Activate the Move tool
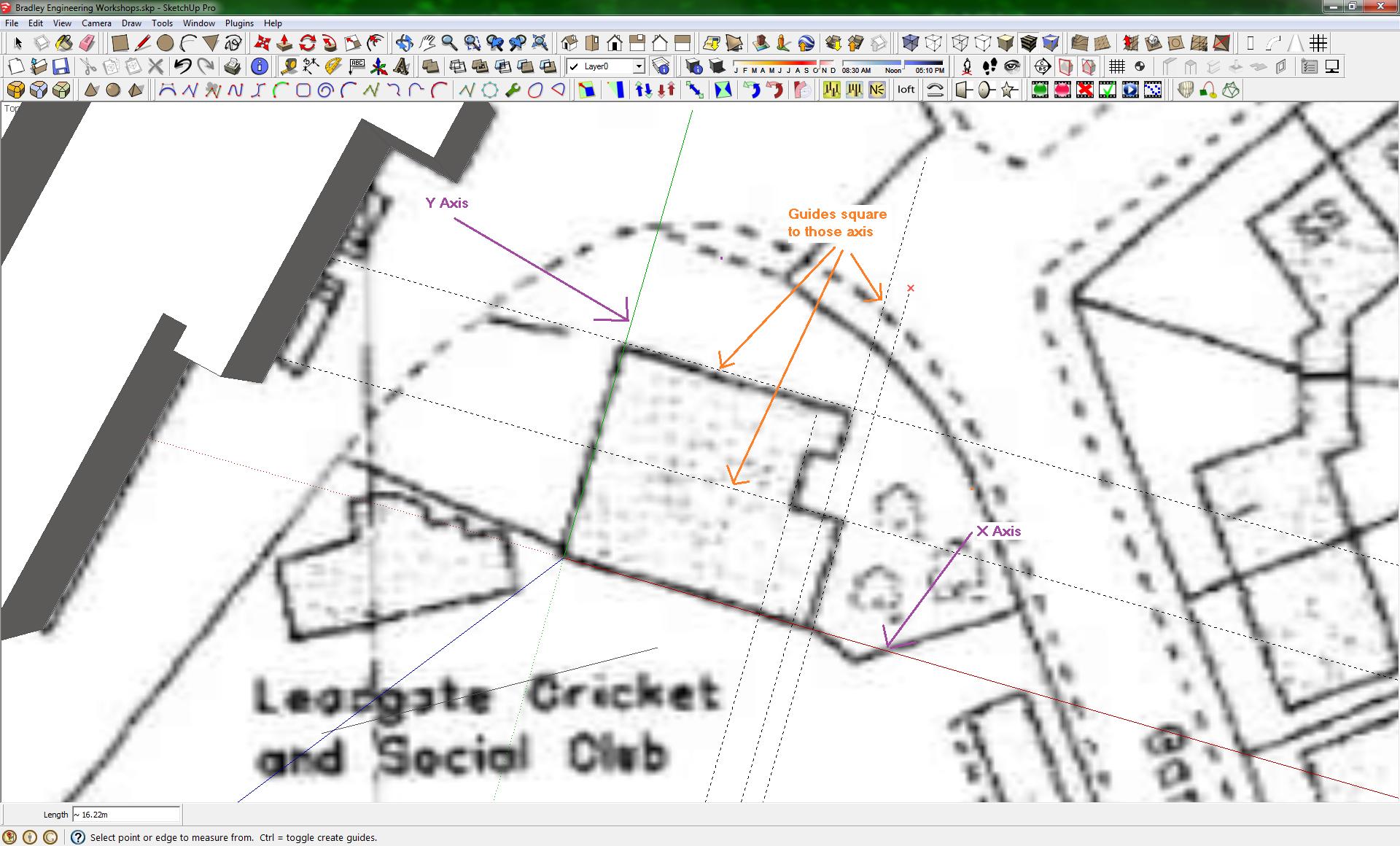Viewport: 1400px width, 846px height. coord(262,43)
